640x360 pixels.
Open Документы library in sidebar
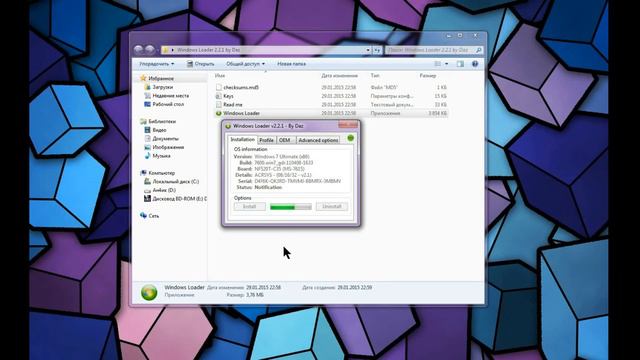pyautogui.click(x=165, y=138)
